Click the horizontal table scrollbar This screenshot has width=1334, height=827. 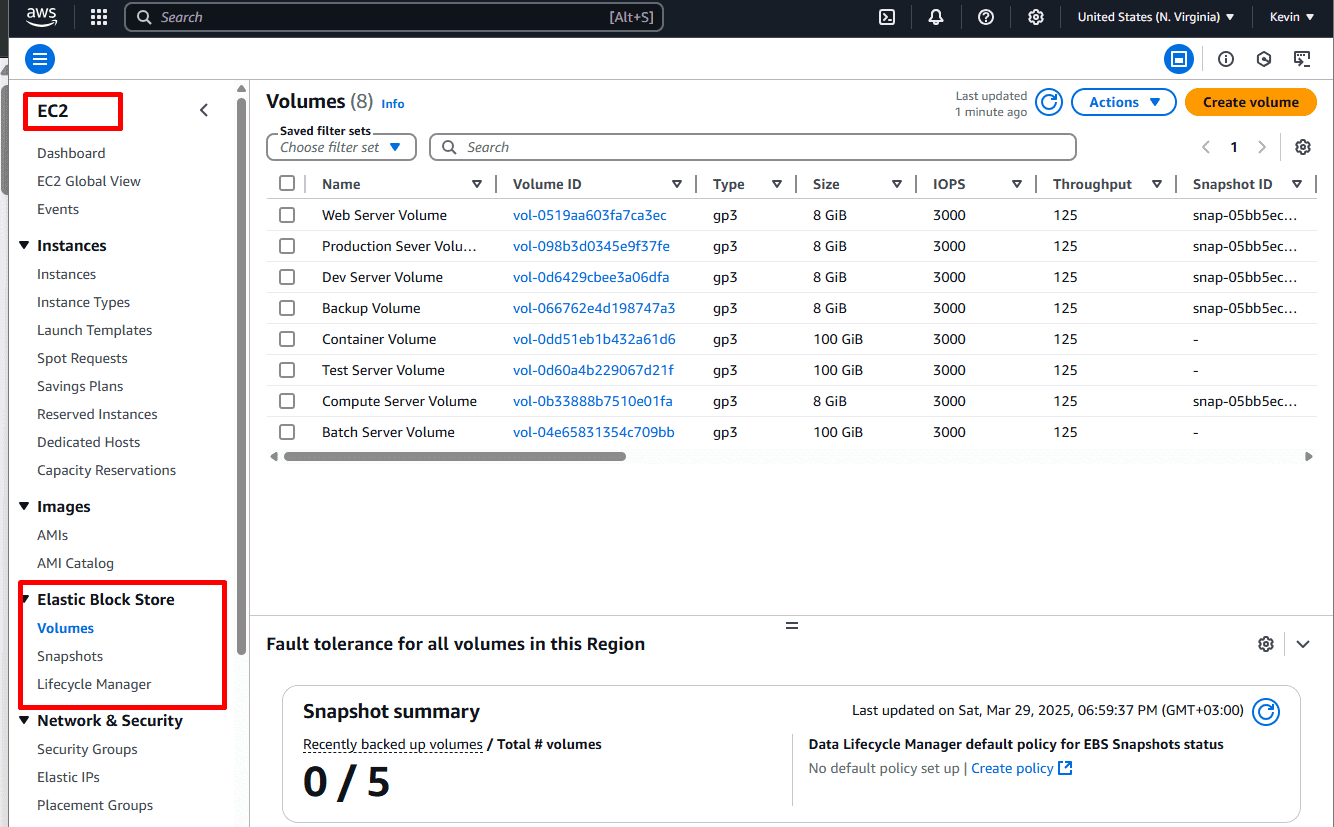click(455, 456)
